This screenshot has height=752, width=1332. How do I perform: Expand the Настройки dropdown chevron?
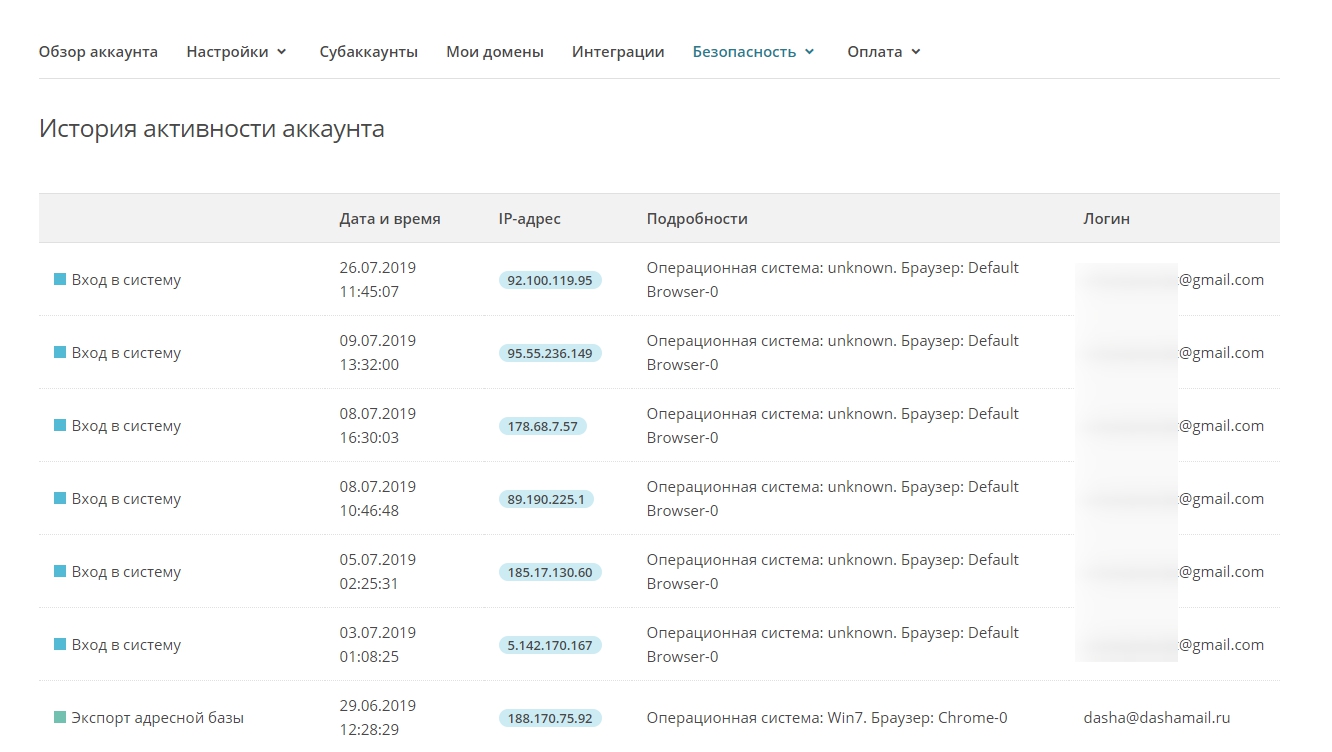tap(282, 52)
